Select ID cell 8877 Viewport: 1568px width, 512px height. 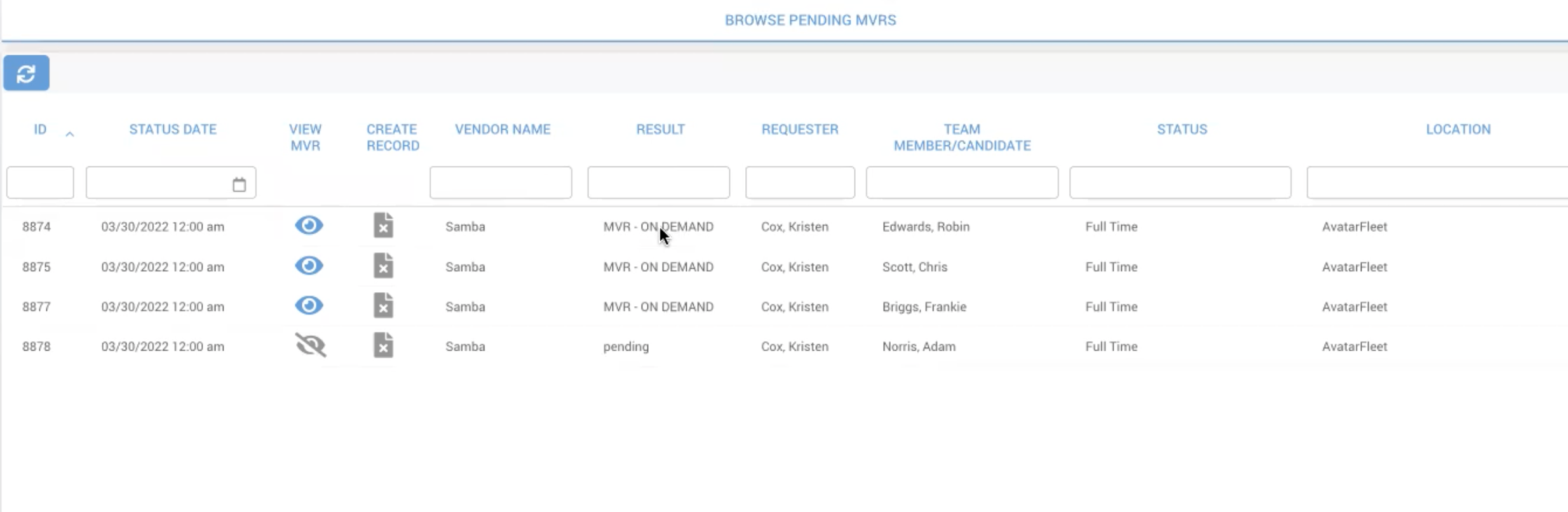(36, 307)
